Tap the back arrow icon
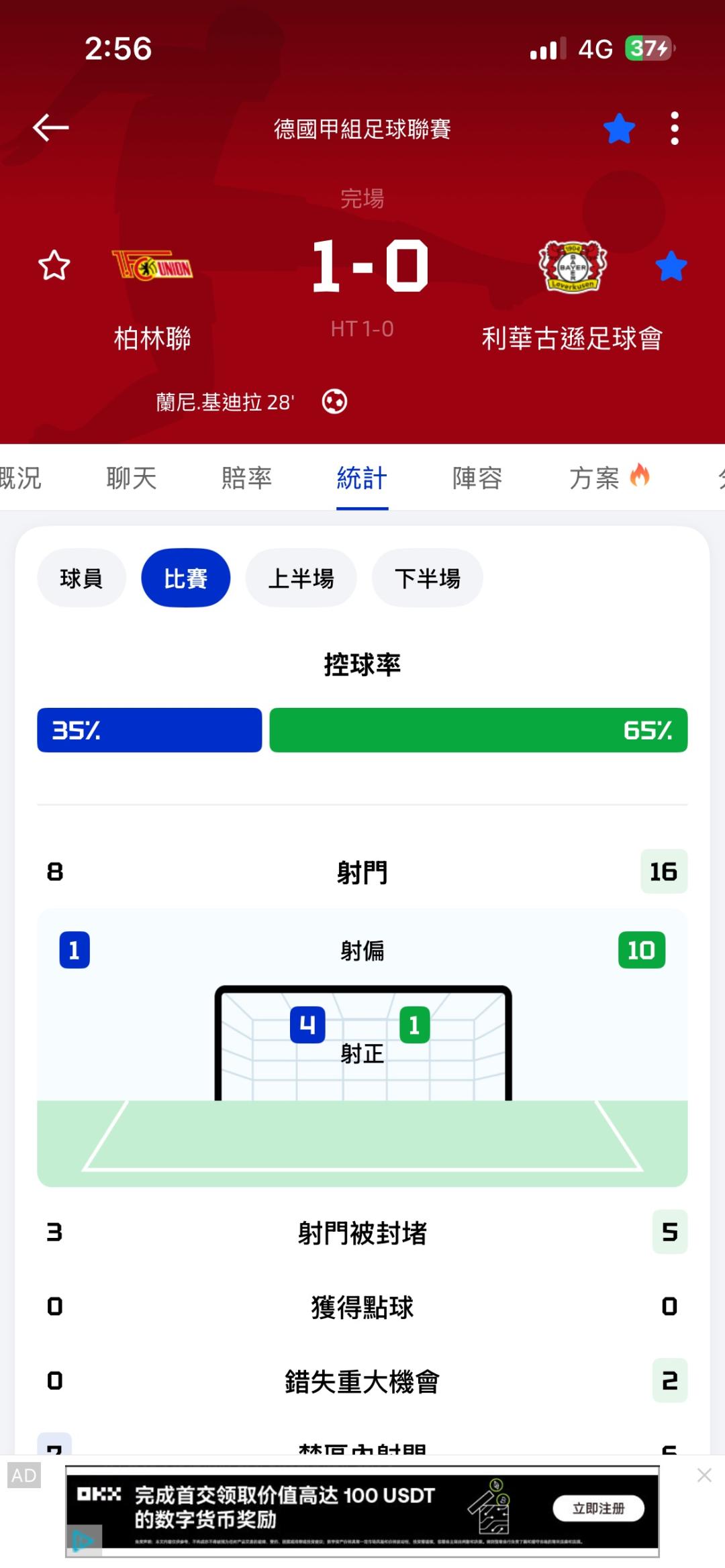The width and height of the screenshot is (725, 1568). [51, 127]
